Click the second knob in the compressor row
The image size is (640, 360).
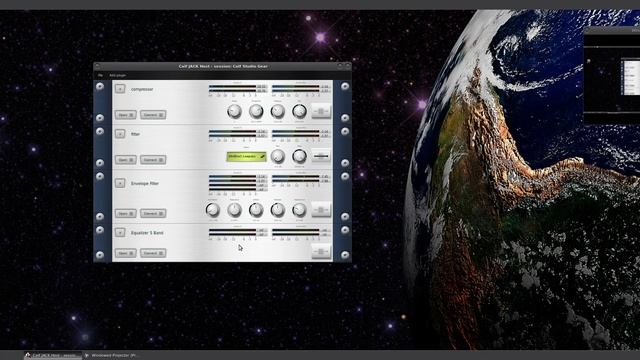click(x=256, y=111)
